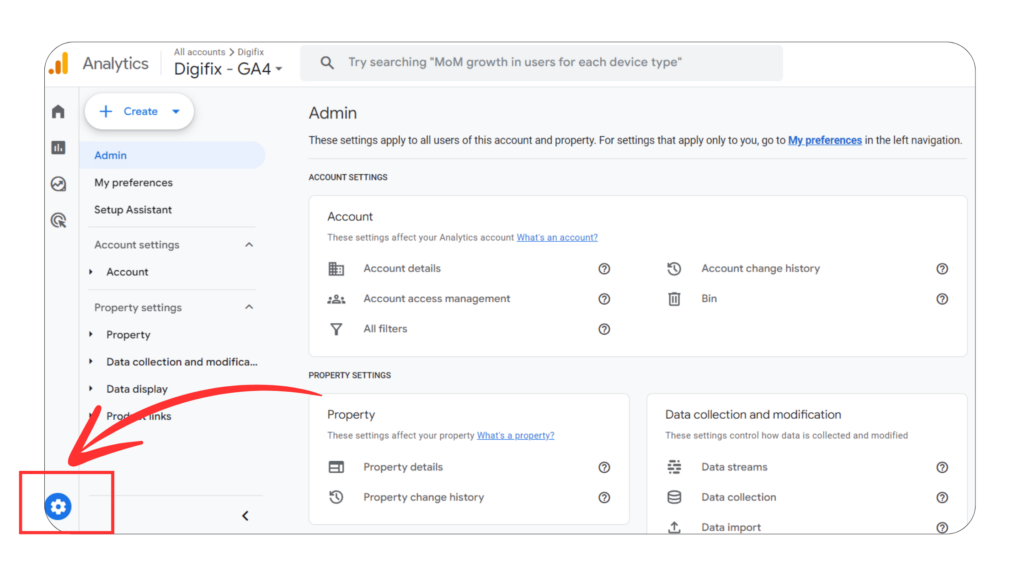Viewport: 1024px width, 576px height.
Task: Open Account change history setting
Action: [761, 268]
